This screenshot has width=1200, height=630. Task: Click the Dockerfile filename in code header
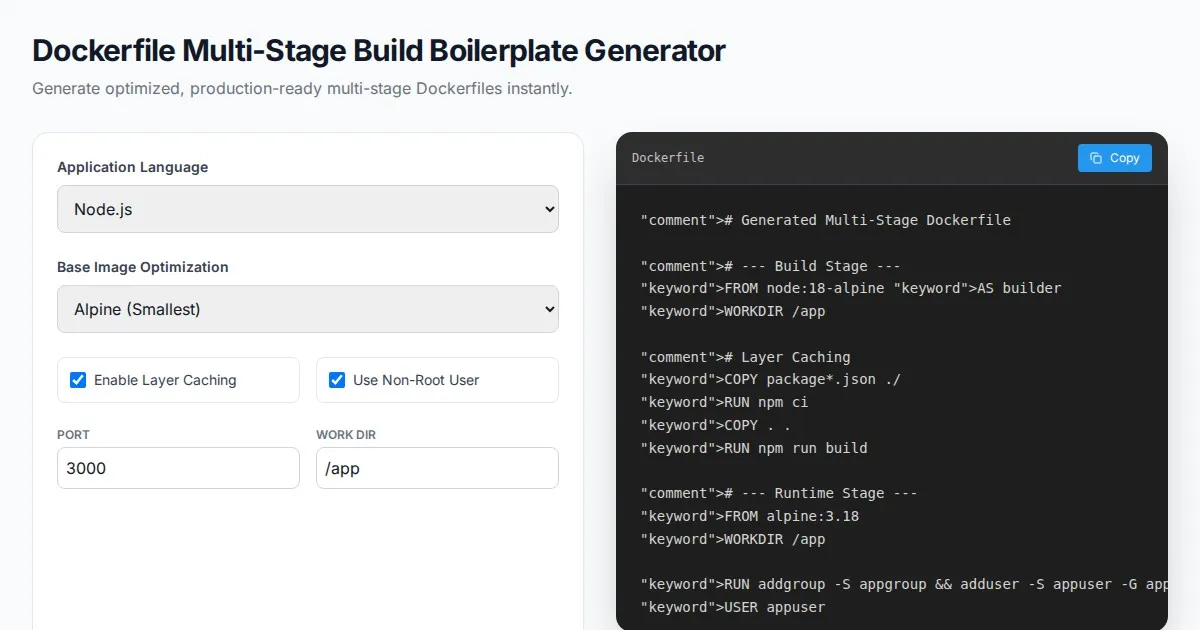click(x=668, y=158)
